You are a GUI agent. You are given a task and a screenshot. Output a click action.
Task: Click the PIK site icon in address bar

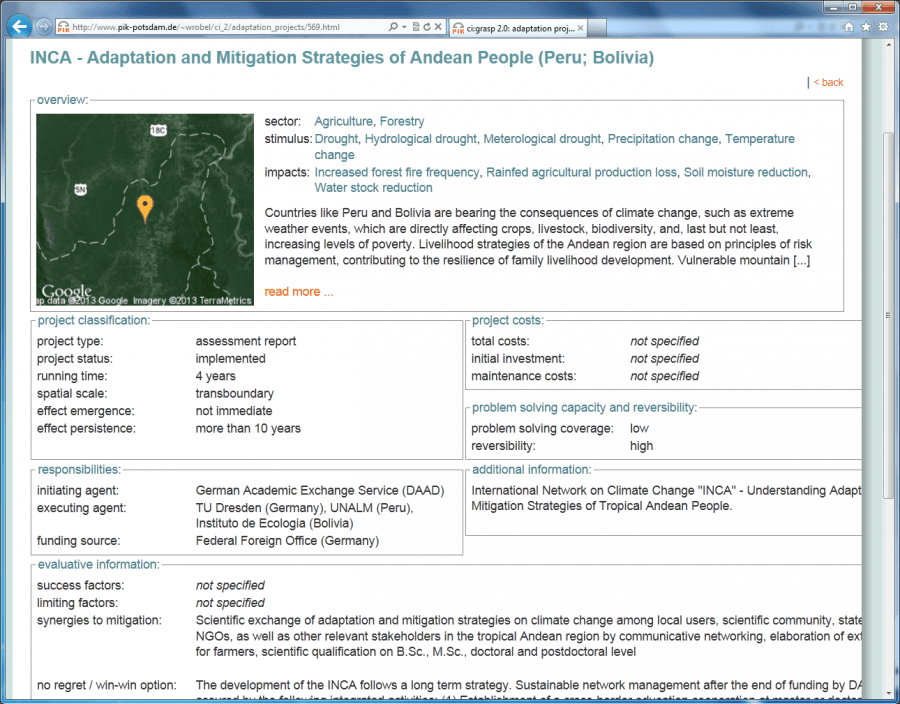(63, 27)
